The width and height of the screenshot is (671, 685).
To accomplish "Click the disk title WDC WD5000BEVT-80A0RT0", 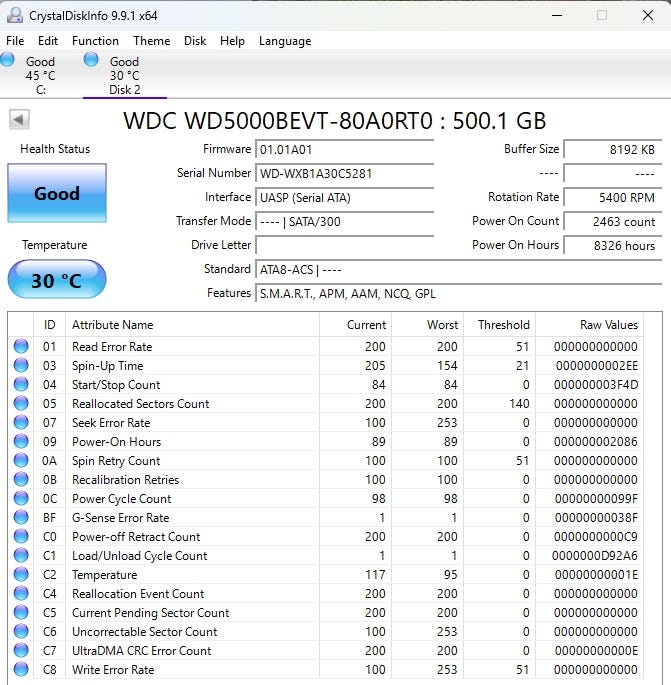I will pos(334,120).
